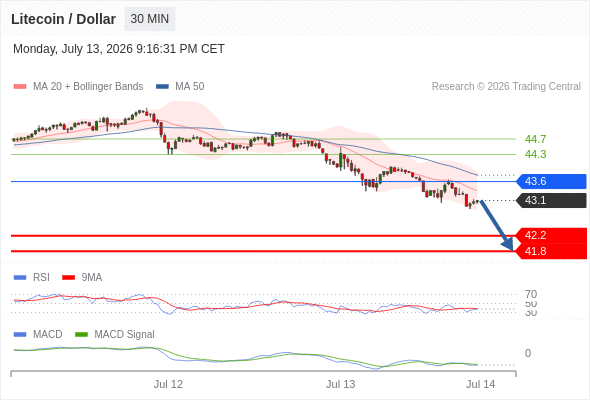This screenshot has width=590, height=400.
Task: Click the RSI blue legend swatch
Action: [x=20, y=278]
